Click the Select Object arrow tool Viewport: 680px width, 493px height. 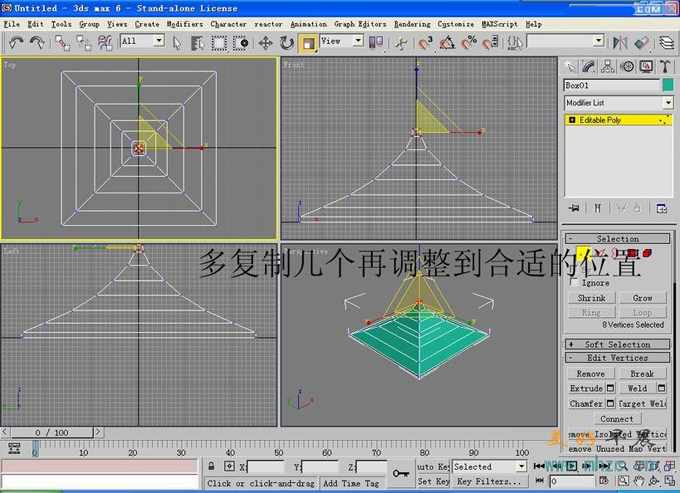coord(177,42)
